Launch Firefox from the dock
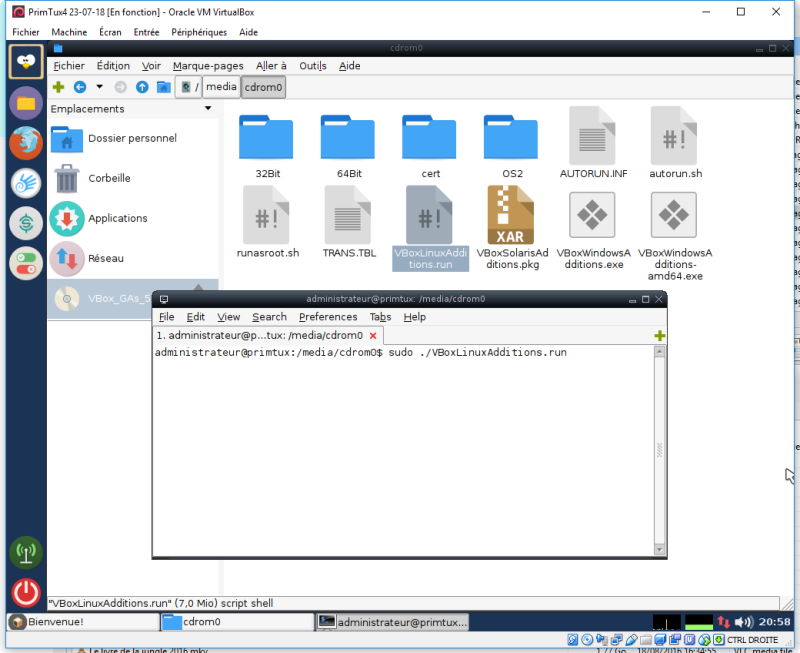Screen dimensions: 800x653 click(x=26, y=143)
